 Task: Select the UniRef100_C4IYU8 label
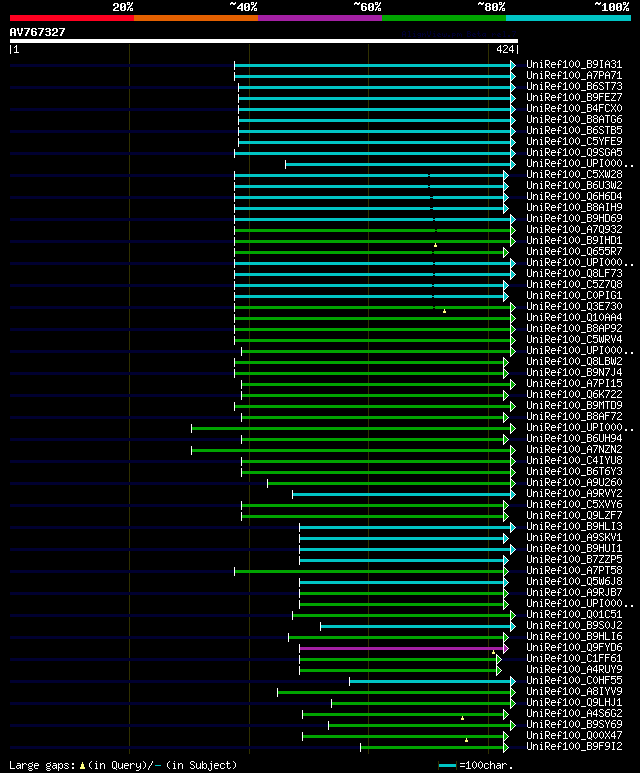pyautogui.click(x=574, y=460)
